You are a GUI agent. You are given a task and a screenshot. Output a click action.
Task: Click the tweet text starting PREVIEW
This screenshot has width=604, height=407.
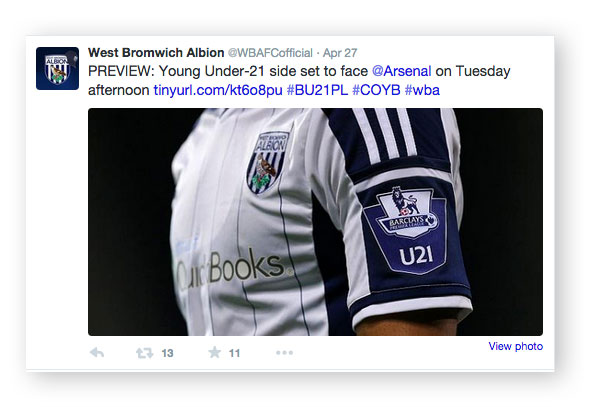[299, 80]
